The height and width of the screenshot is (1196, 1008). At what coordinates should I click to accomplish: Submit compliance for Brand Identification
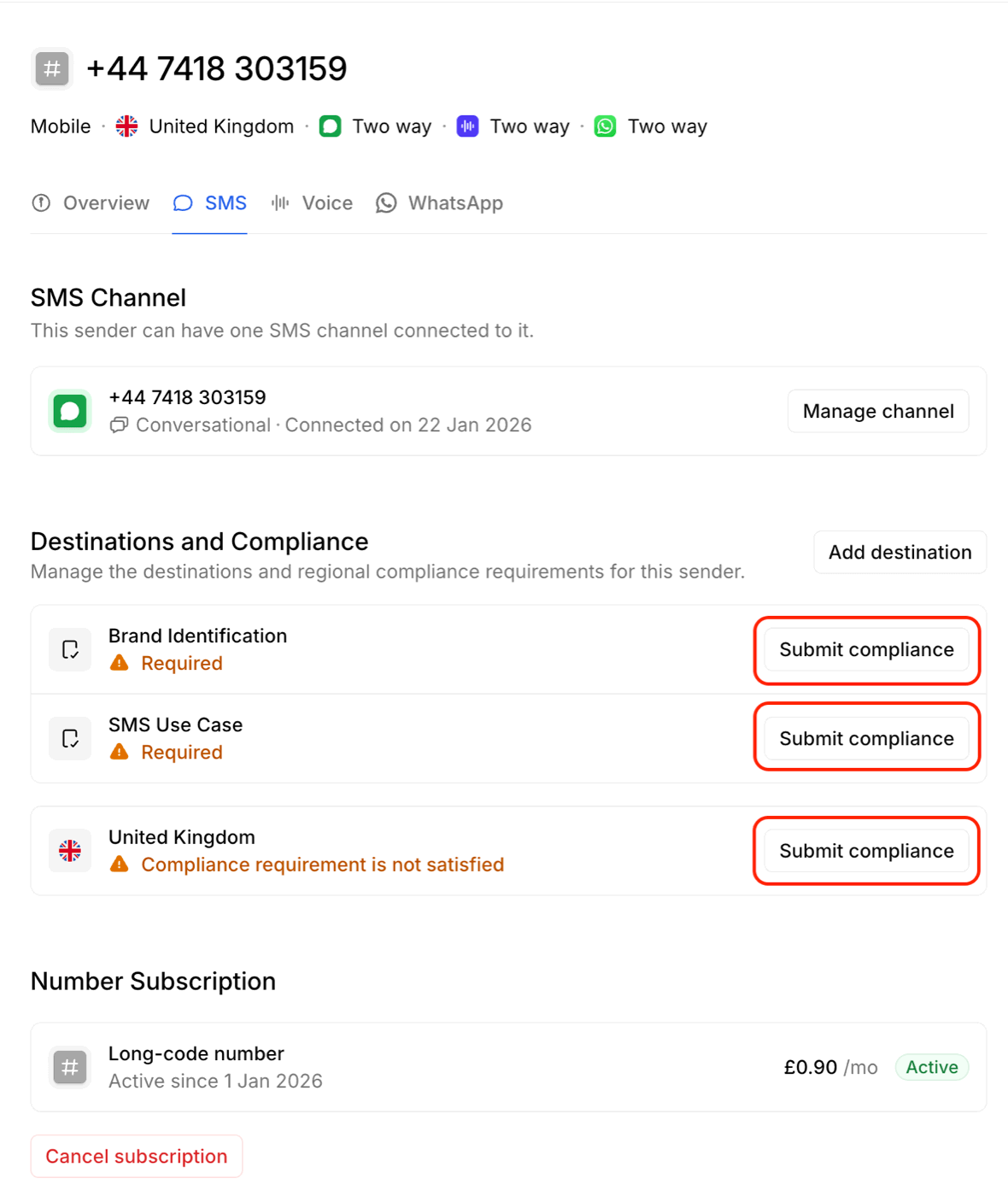(x=866, y=649)
